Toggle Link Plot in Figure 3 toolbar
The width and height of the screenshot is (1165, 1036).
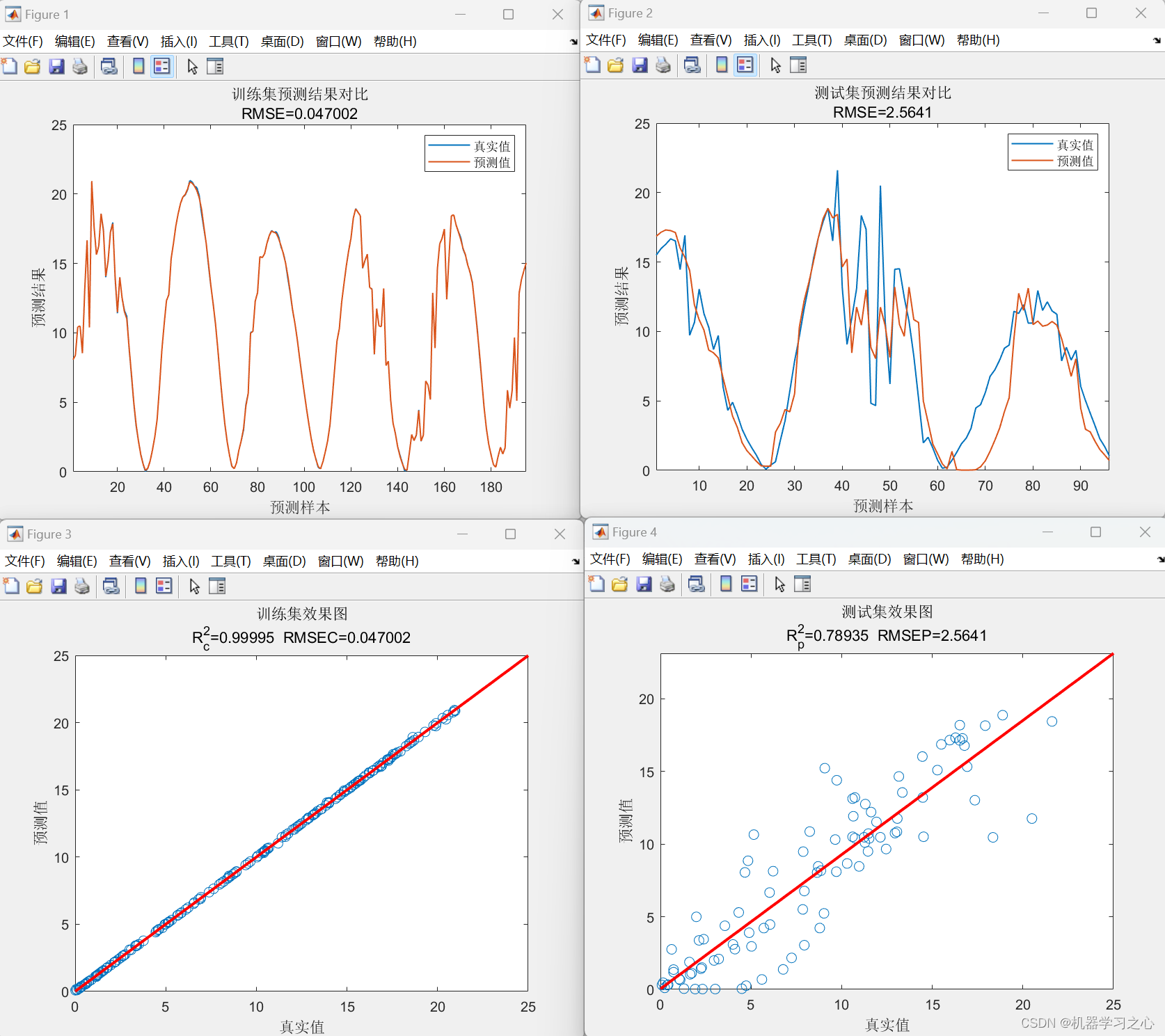(x=111, y=586)
